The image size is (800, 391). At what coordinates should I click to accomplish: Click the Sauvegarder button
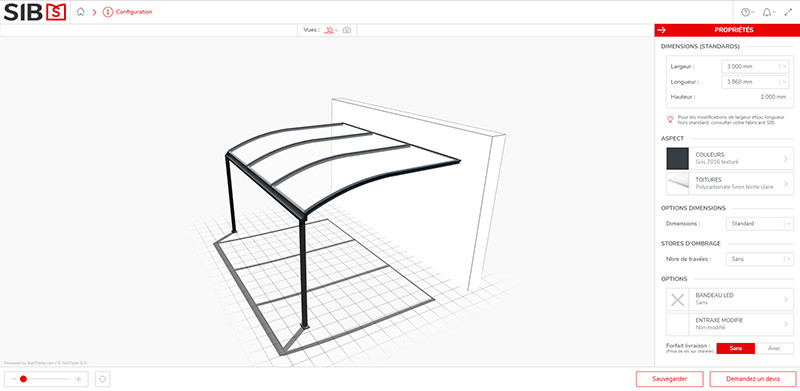(669, 379)
